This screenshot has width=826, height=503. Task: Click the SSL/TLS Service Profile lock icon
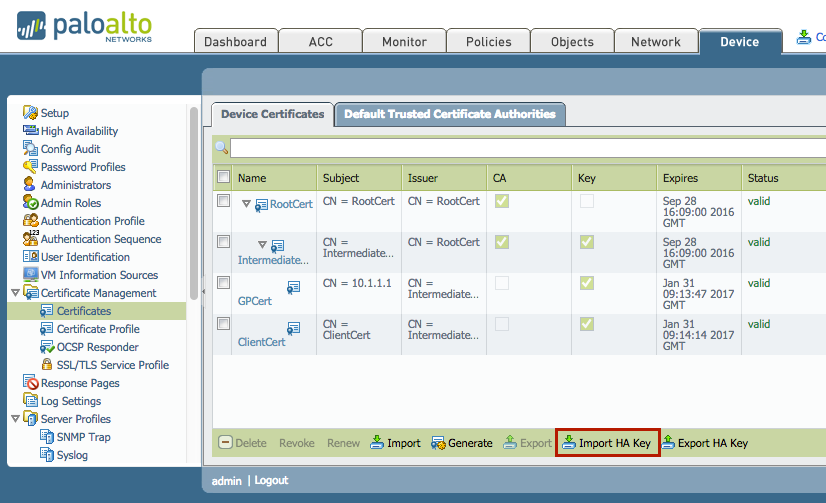click(47, 364)
